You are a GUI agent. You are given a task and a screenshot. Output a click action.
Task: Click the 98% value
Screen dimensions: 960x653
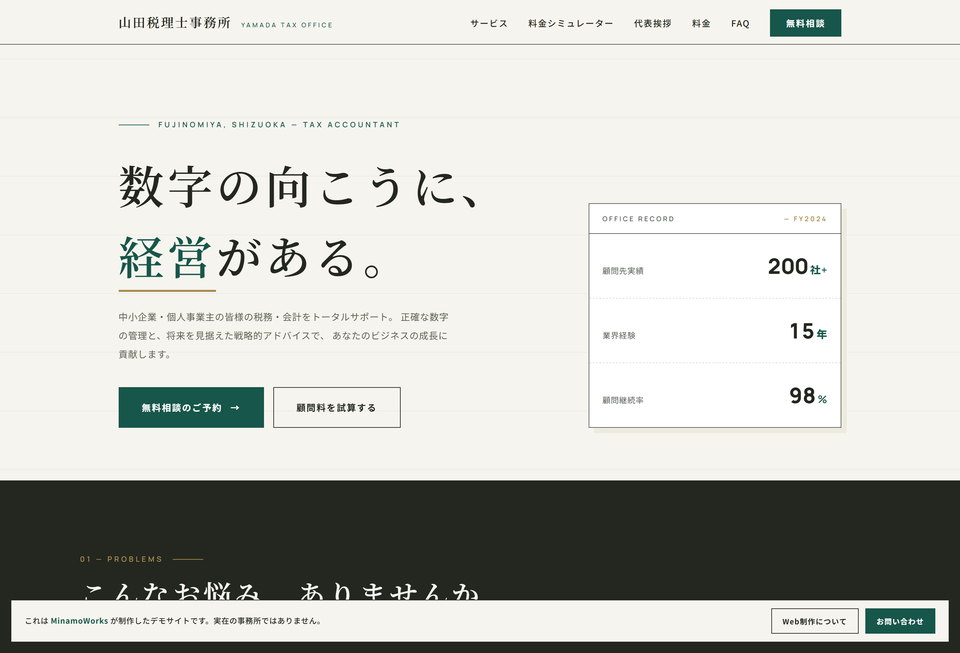click(x=808, y=396)
